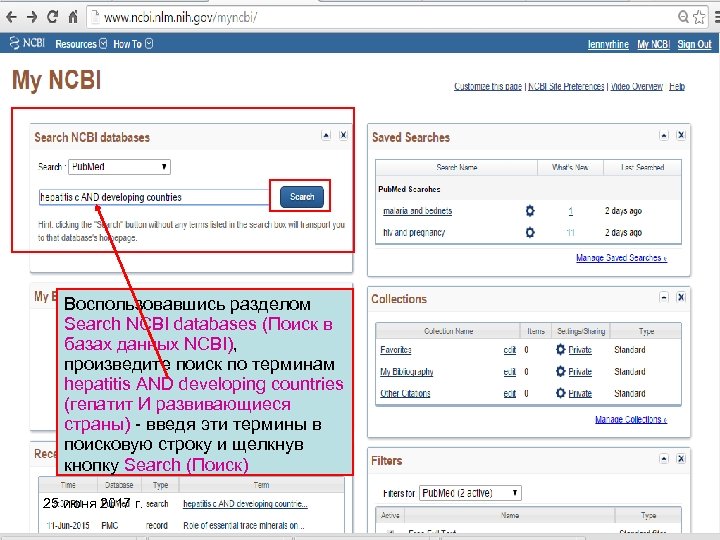
Task: Go forward using the browser forward arrow
Action: point(32,17)
